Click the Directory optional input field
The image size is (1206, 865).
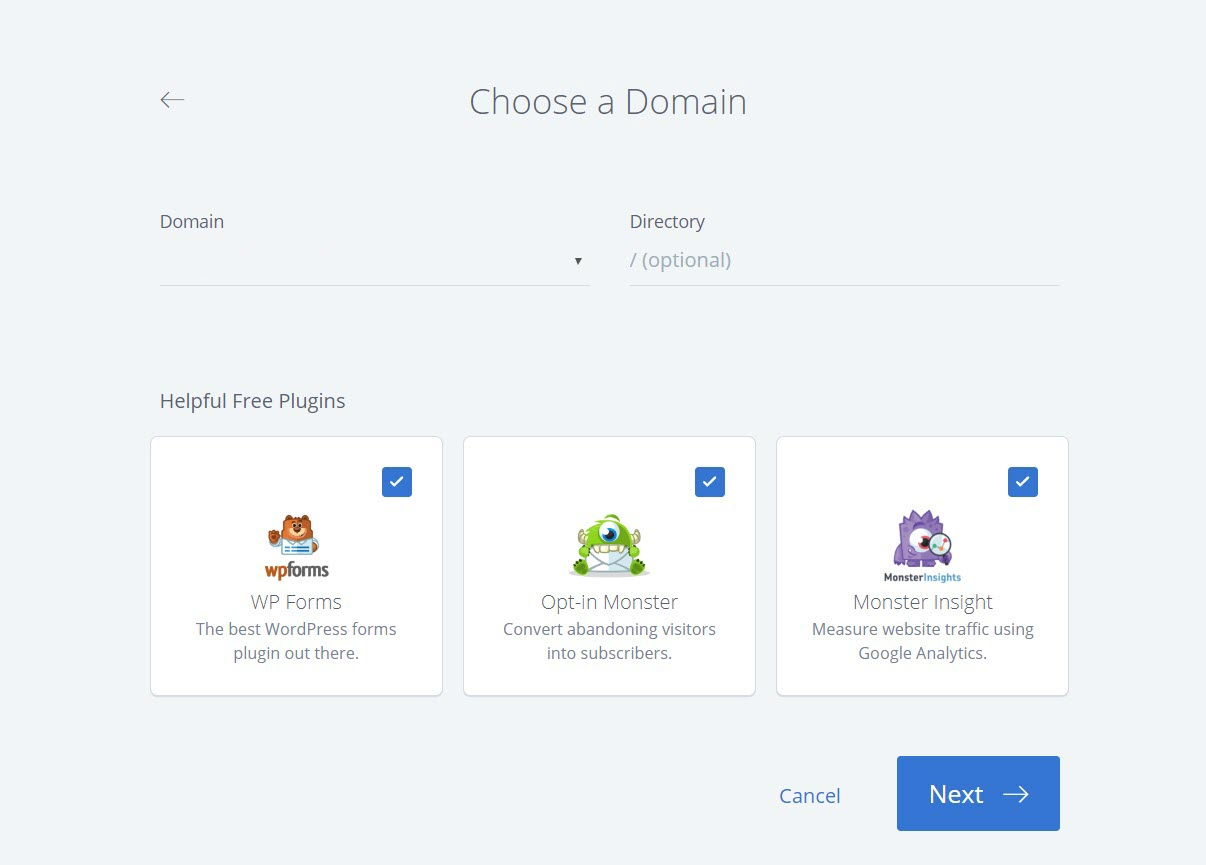(x=845, y=259)
